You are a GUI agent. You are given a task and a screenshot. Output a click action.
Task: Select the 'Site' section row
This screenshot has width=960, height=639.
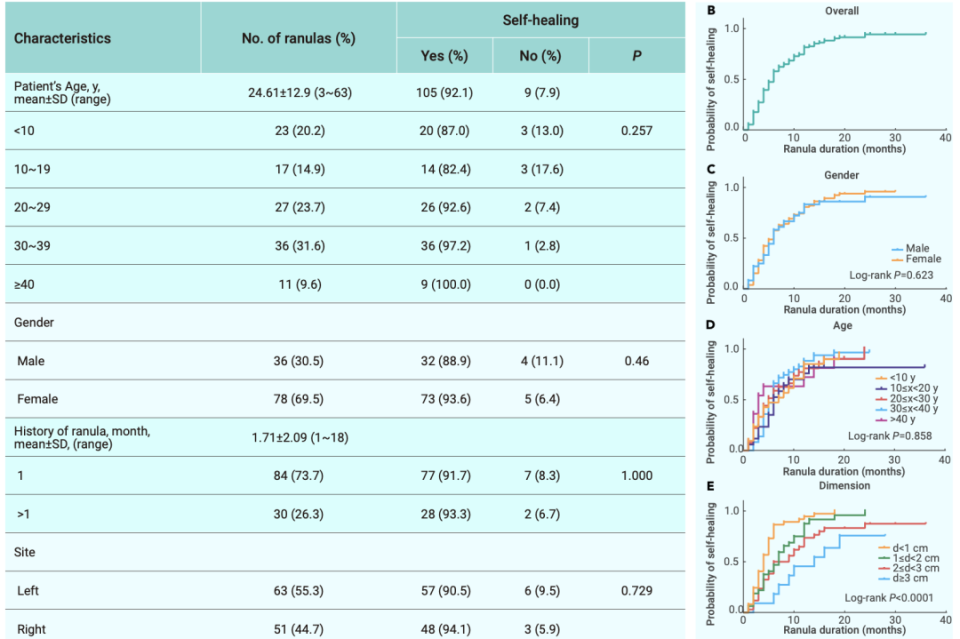[345, 552]
